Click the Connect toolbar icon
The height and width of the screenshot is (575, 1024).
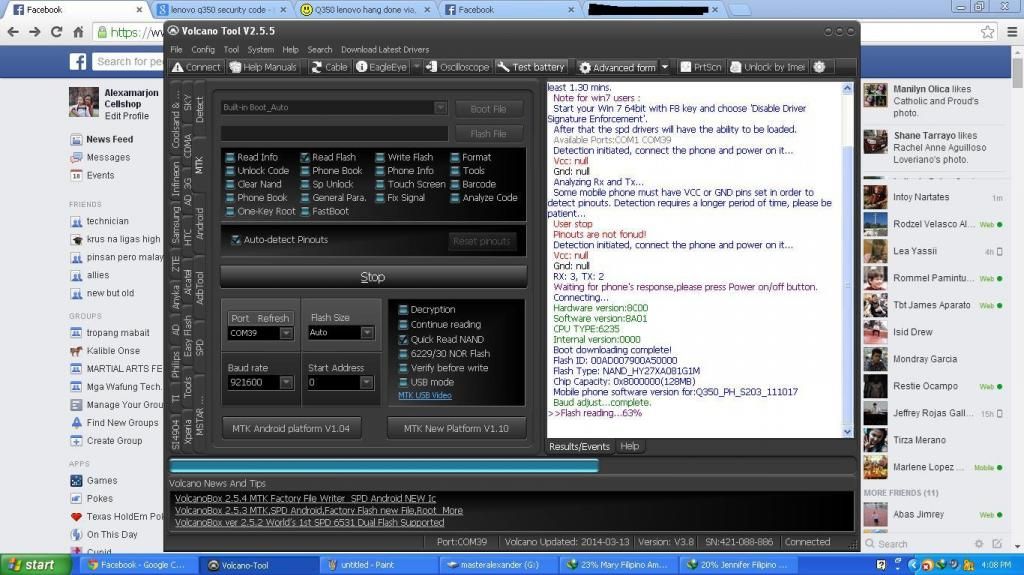(x=196, y=67)
